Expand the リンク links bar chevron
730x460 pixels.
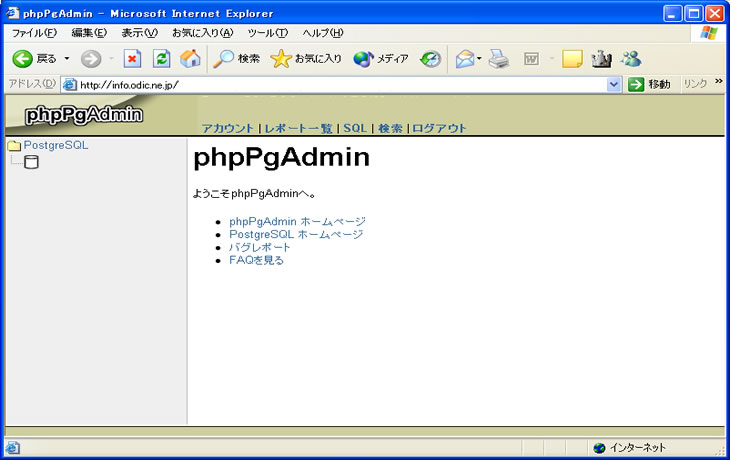pos(719,81)
